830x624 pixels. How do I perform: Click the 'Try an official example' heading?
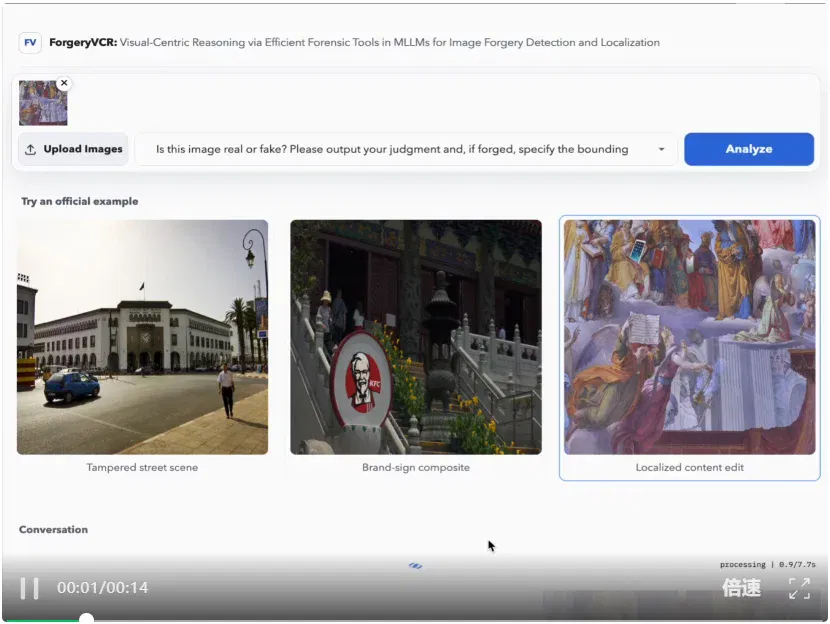click(79, 201)
